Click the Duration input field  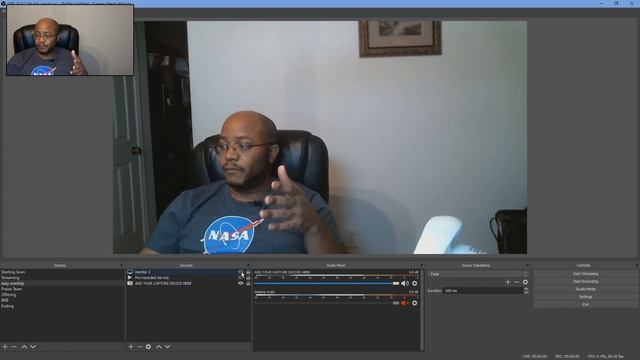[482, 291]
